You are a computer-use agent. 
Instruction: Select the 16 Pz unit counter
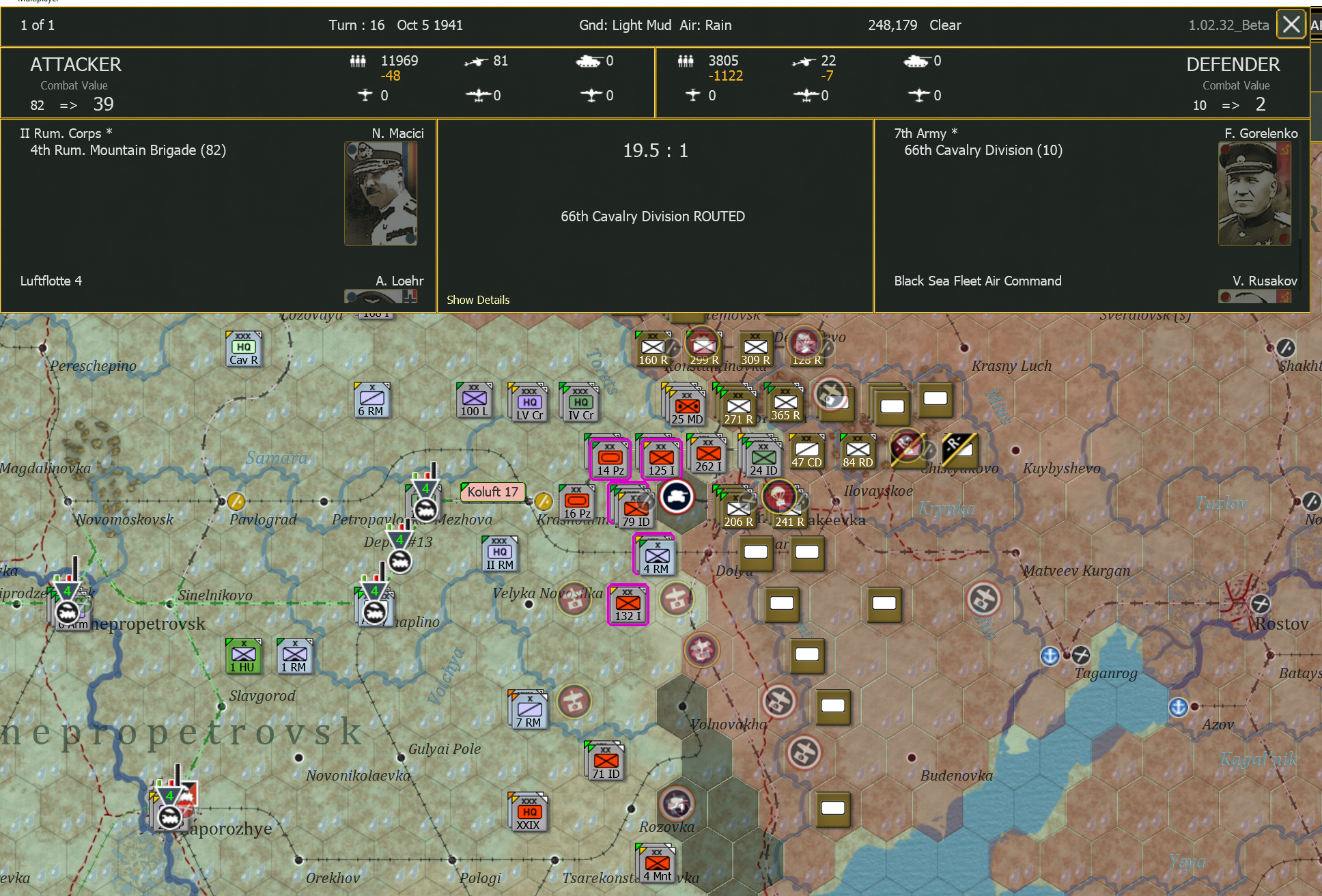click(577, 503)
